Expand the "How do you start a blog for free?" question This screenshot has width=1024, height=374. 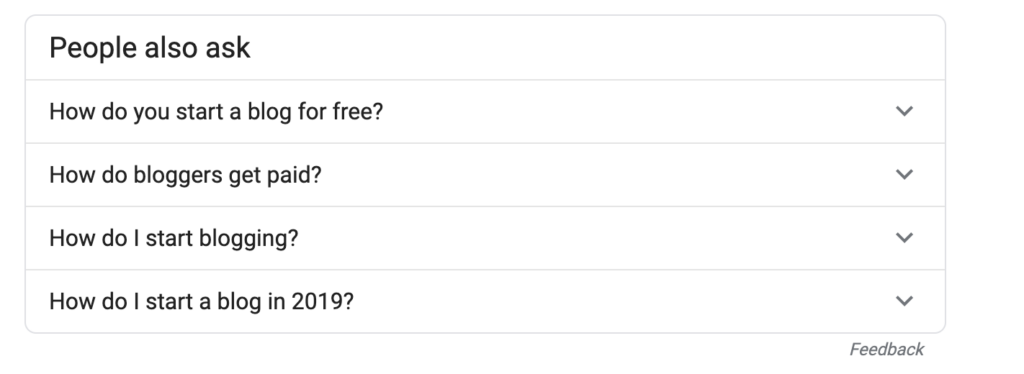[485, 112]
